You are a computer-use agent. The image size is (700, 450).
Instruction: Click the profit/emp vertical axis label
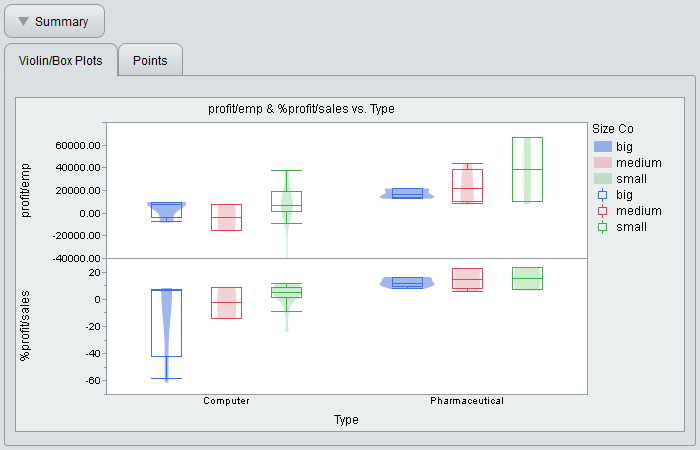click(x=25, y=190)
